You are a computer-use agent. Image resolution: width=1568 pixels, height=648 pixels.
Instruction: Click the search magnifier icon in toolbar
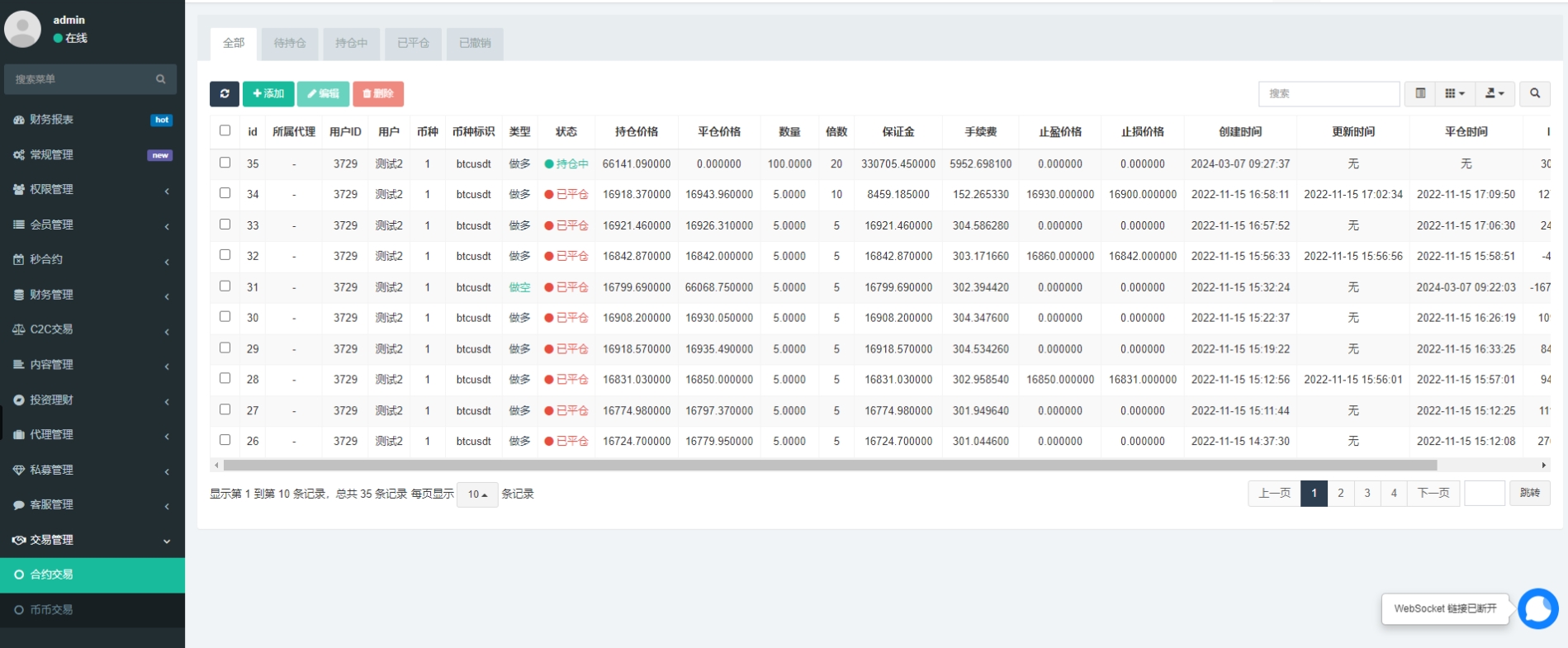pyautogui.click(x=1534, y=94)
